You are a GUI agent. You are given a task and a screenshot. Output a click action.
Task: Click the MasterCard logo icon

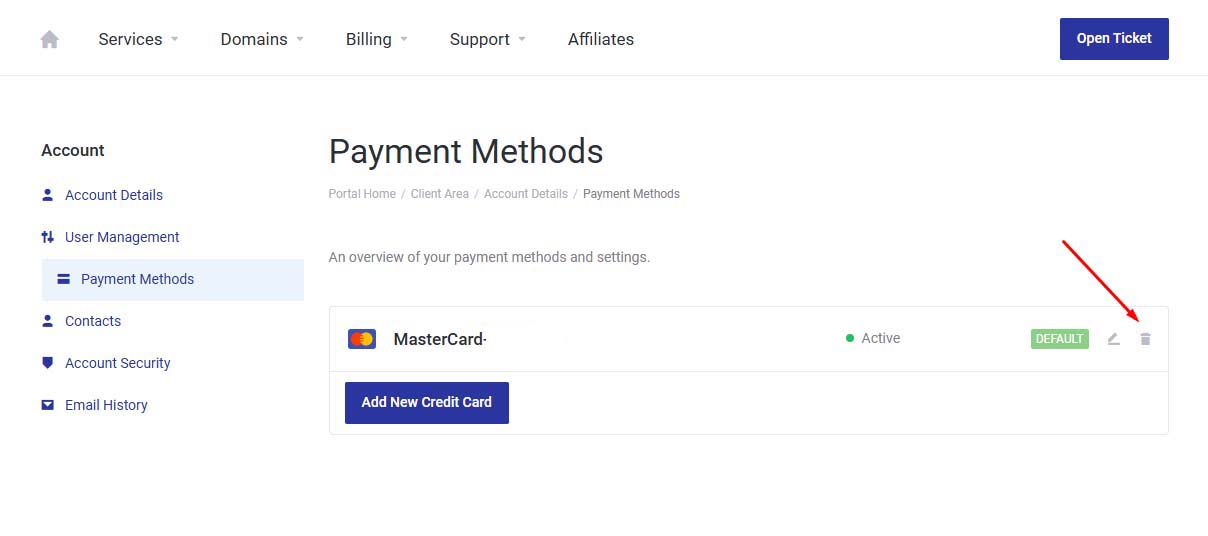click(361, 339)
